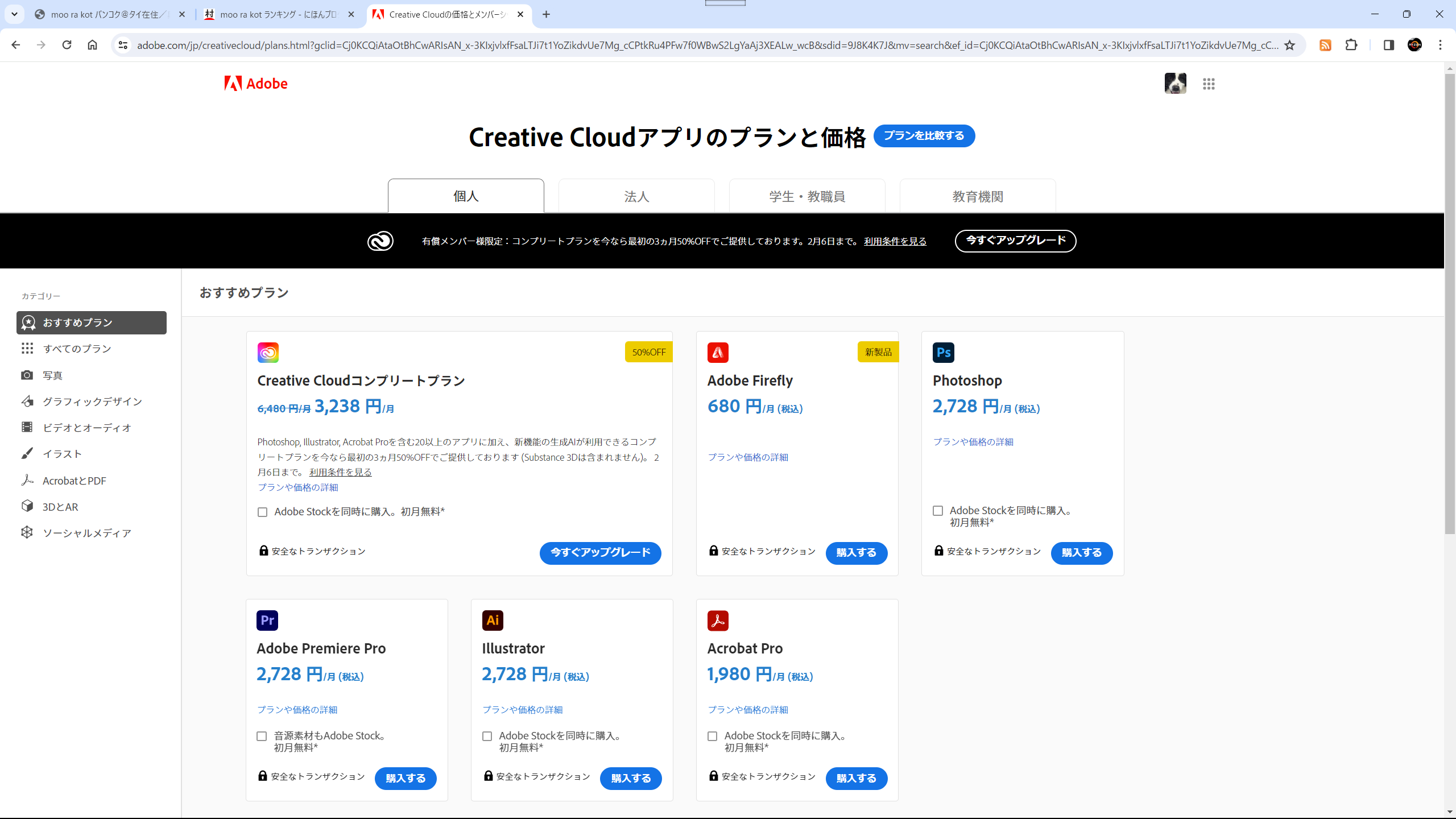Click the Adobe Firefly product icon
Viewport: 1456px width, 819px height.
coord(718,353)
